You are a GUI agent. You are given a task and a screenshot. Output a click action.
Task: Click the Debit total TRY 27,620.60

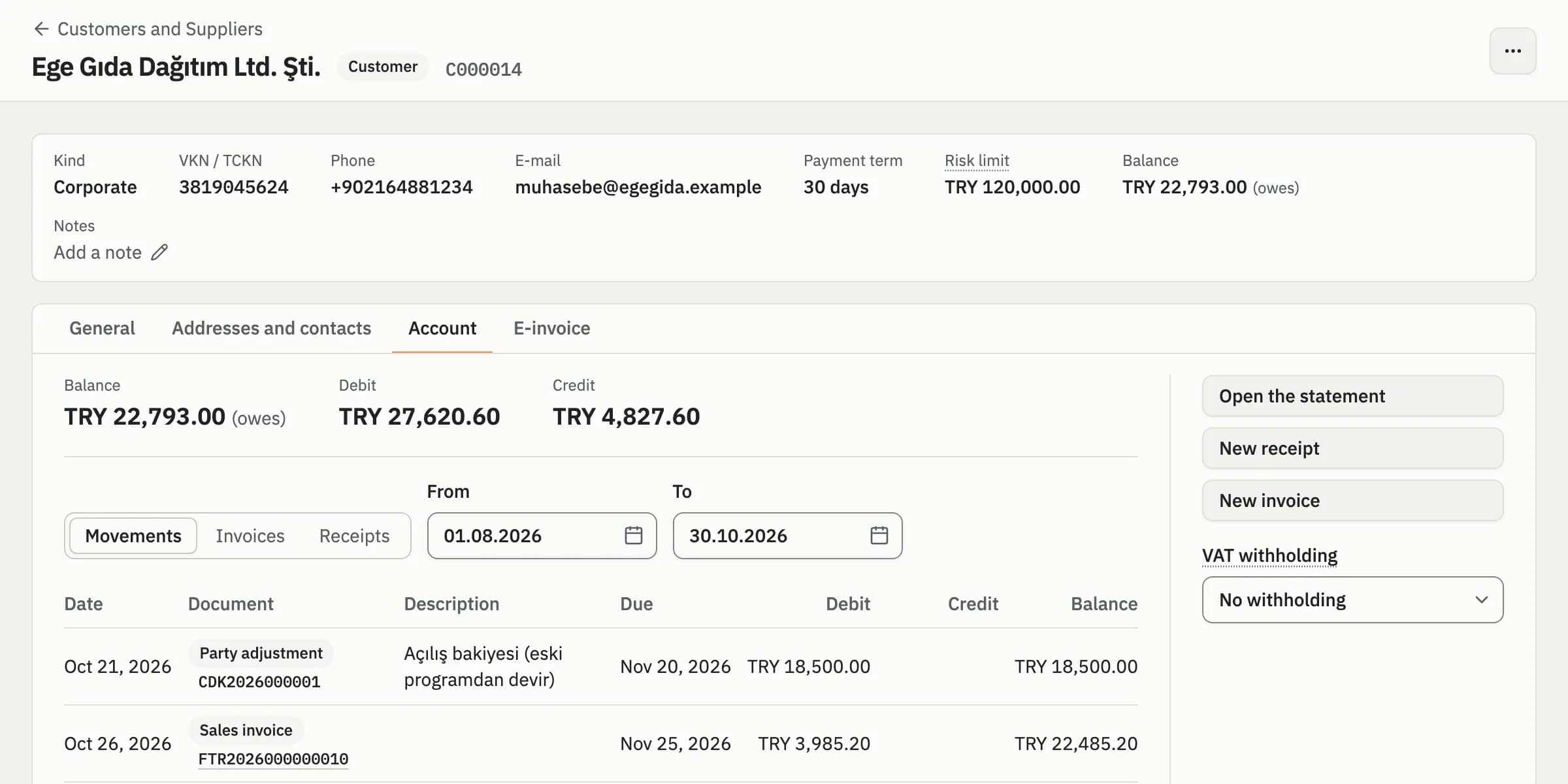click(419, 417)
